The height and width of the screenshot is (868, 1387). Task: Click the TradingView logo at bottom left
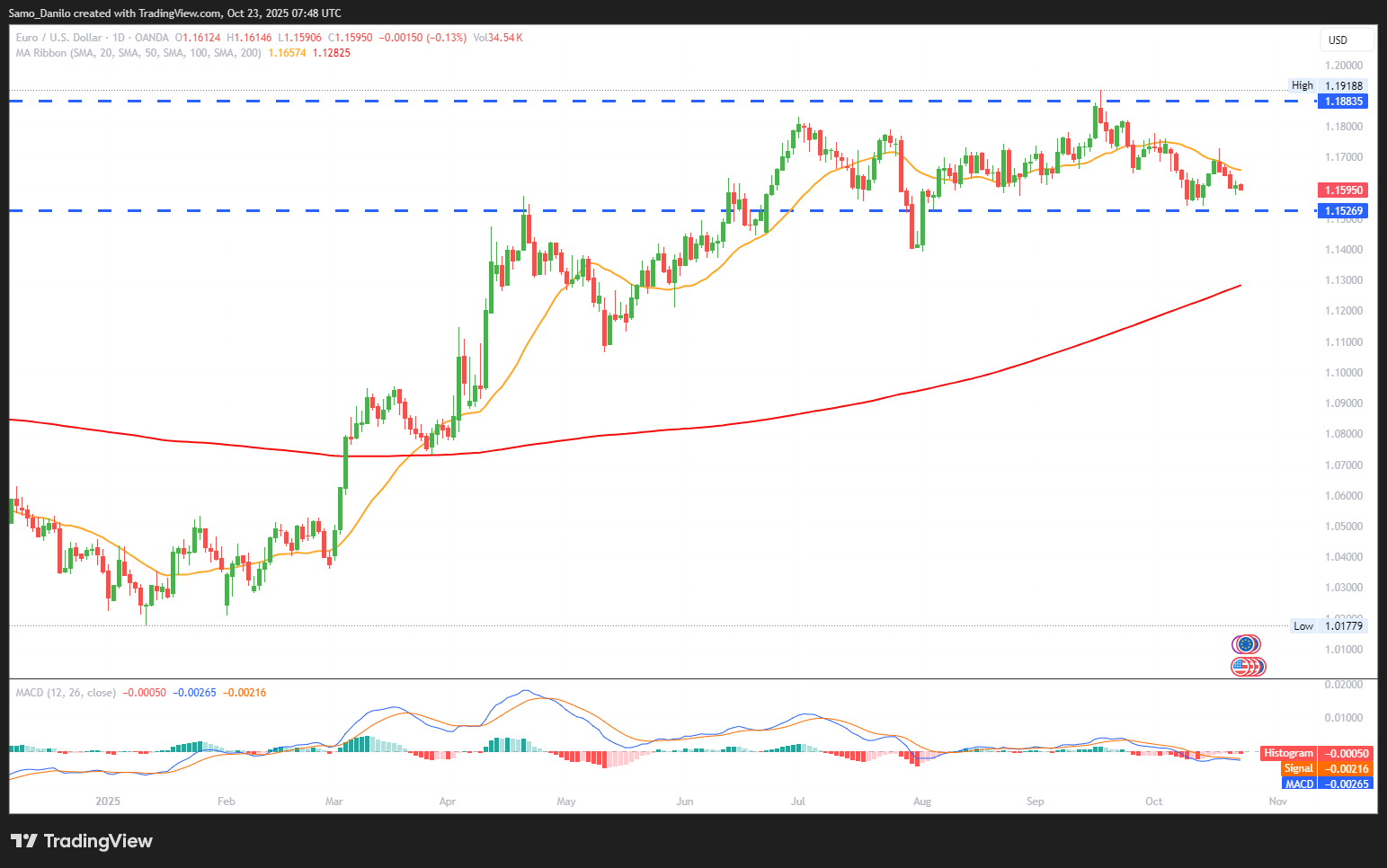(82, 841)
